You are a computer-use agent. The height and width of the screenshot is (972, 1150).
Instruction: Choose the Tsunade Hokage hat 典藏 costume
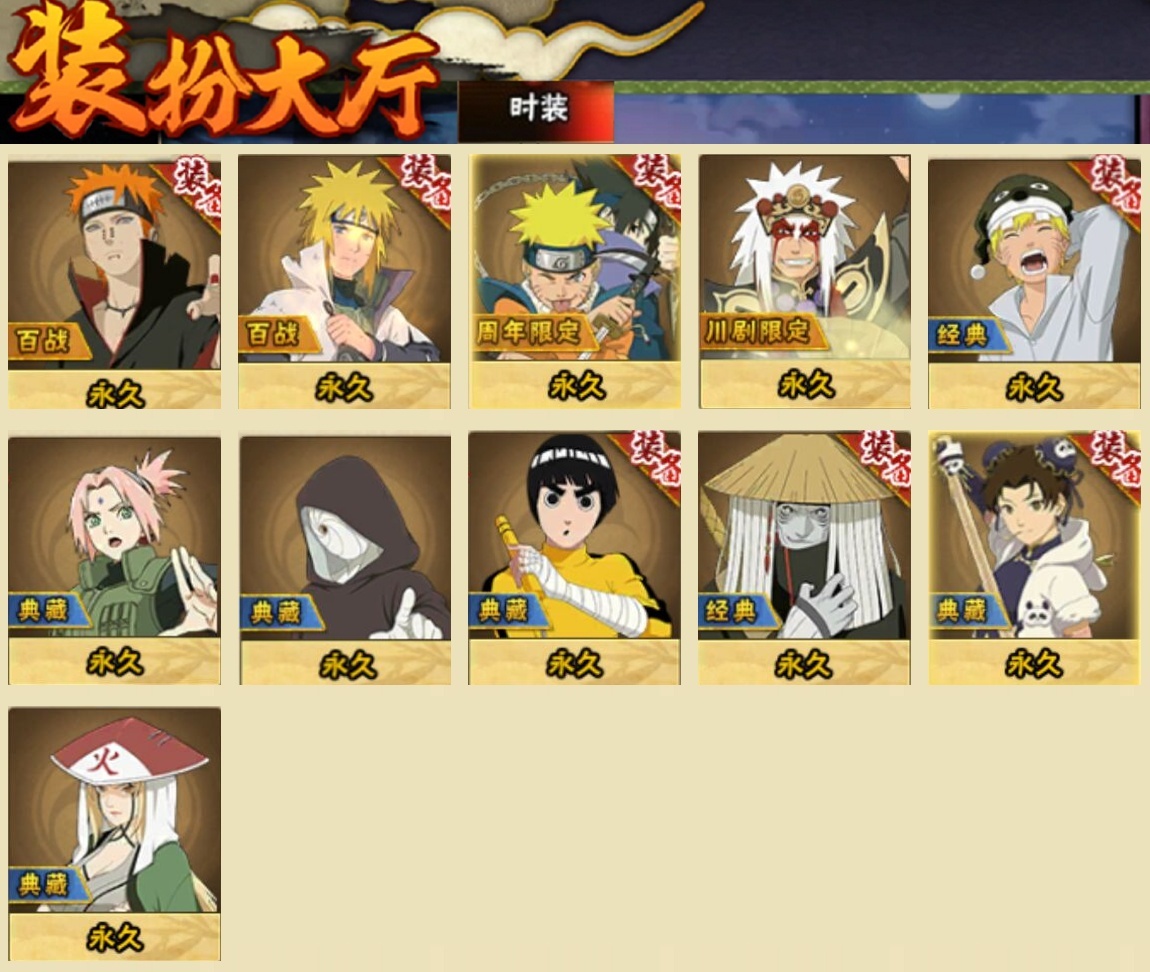click(x=114, y=833)
